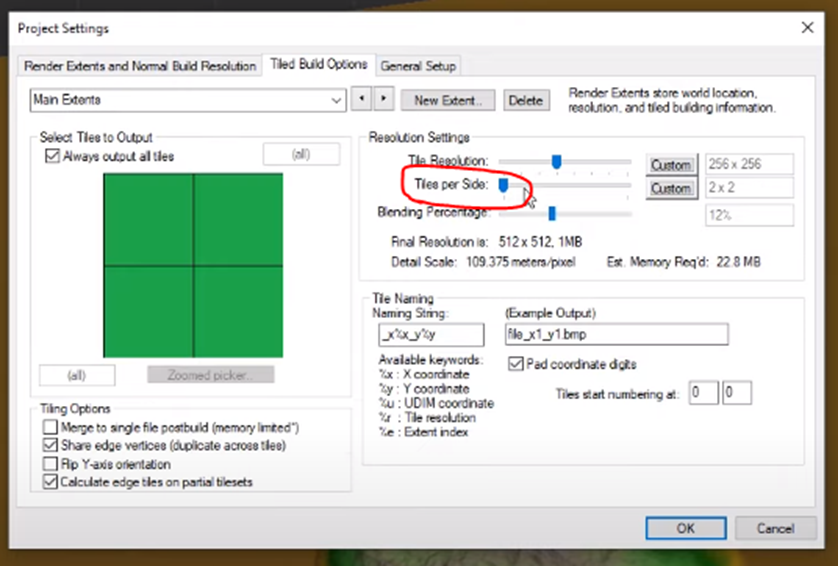
Task: Go to previous extent with left arrow
Action: point(362,99)
